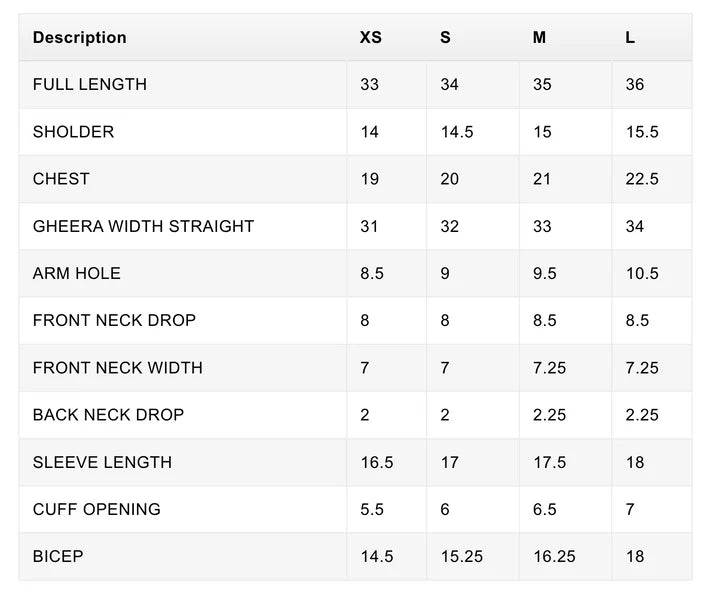Click chest value 22.5 for size L
The width and height of the screenshot is (713, 612).
pos(642,179)
